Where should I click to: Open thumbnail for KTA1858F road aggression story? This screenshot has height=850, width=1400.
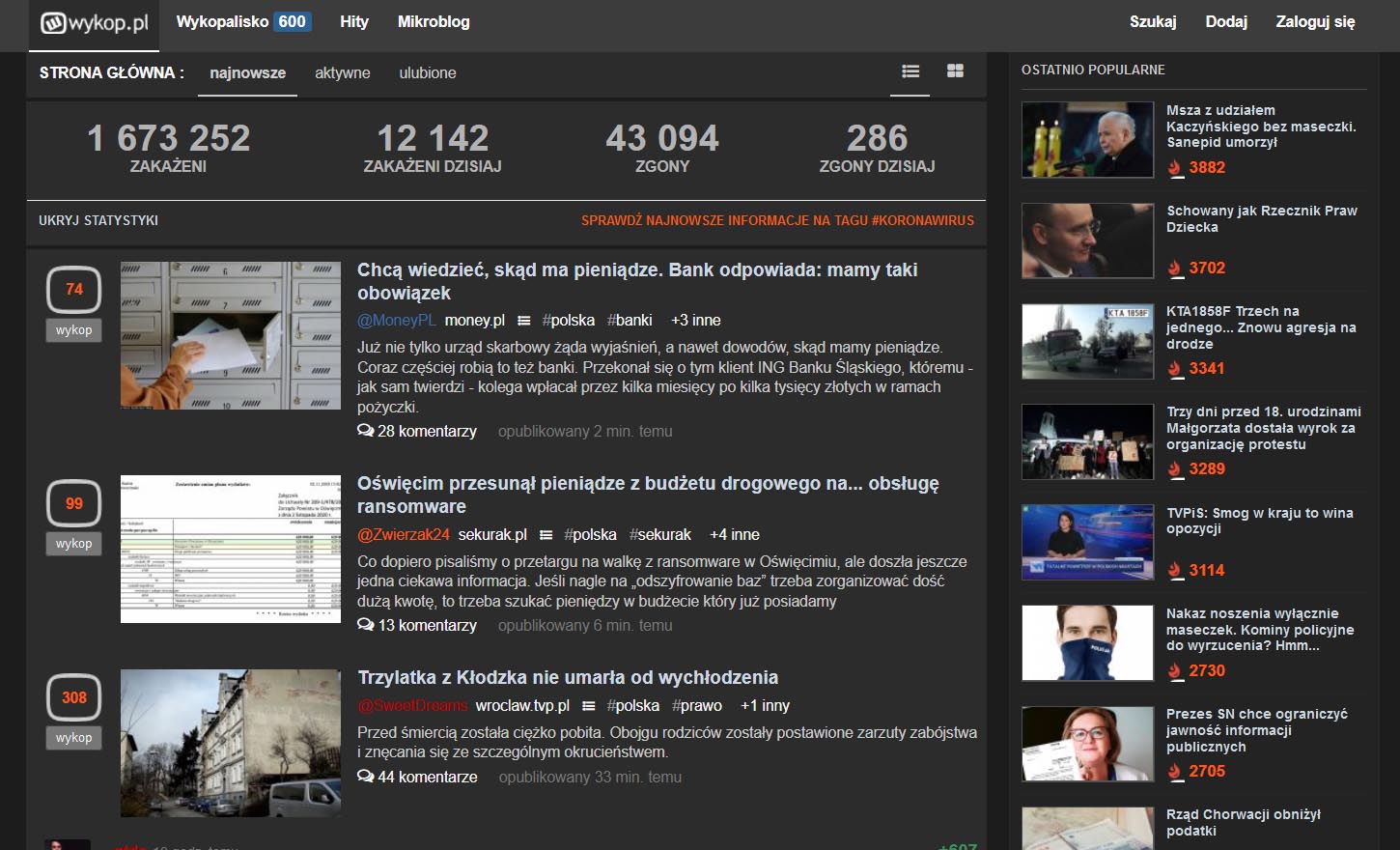(x=1087, y=341)
